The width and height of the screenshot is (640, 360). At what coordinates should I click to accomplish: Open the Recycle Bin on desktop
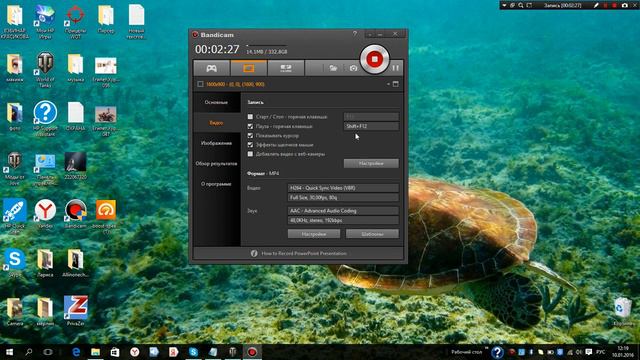[623, 311]
